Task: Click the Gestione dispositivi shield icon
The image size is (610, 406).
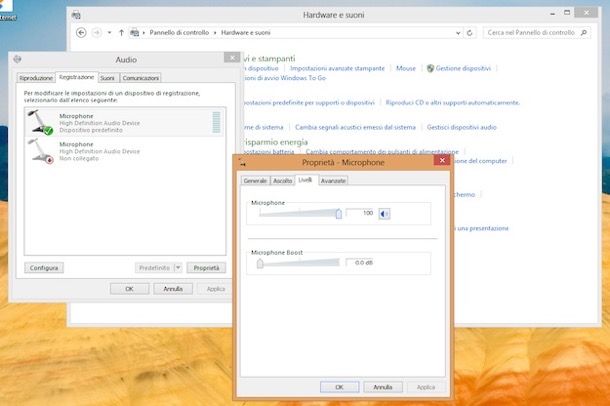Action: pyautogui.click(x=430, y=68)
